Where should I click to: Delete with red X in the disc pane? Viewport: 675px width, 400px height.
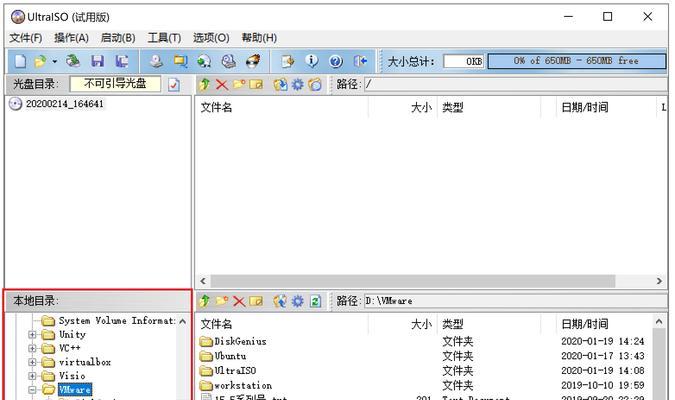tap(222, 84)
